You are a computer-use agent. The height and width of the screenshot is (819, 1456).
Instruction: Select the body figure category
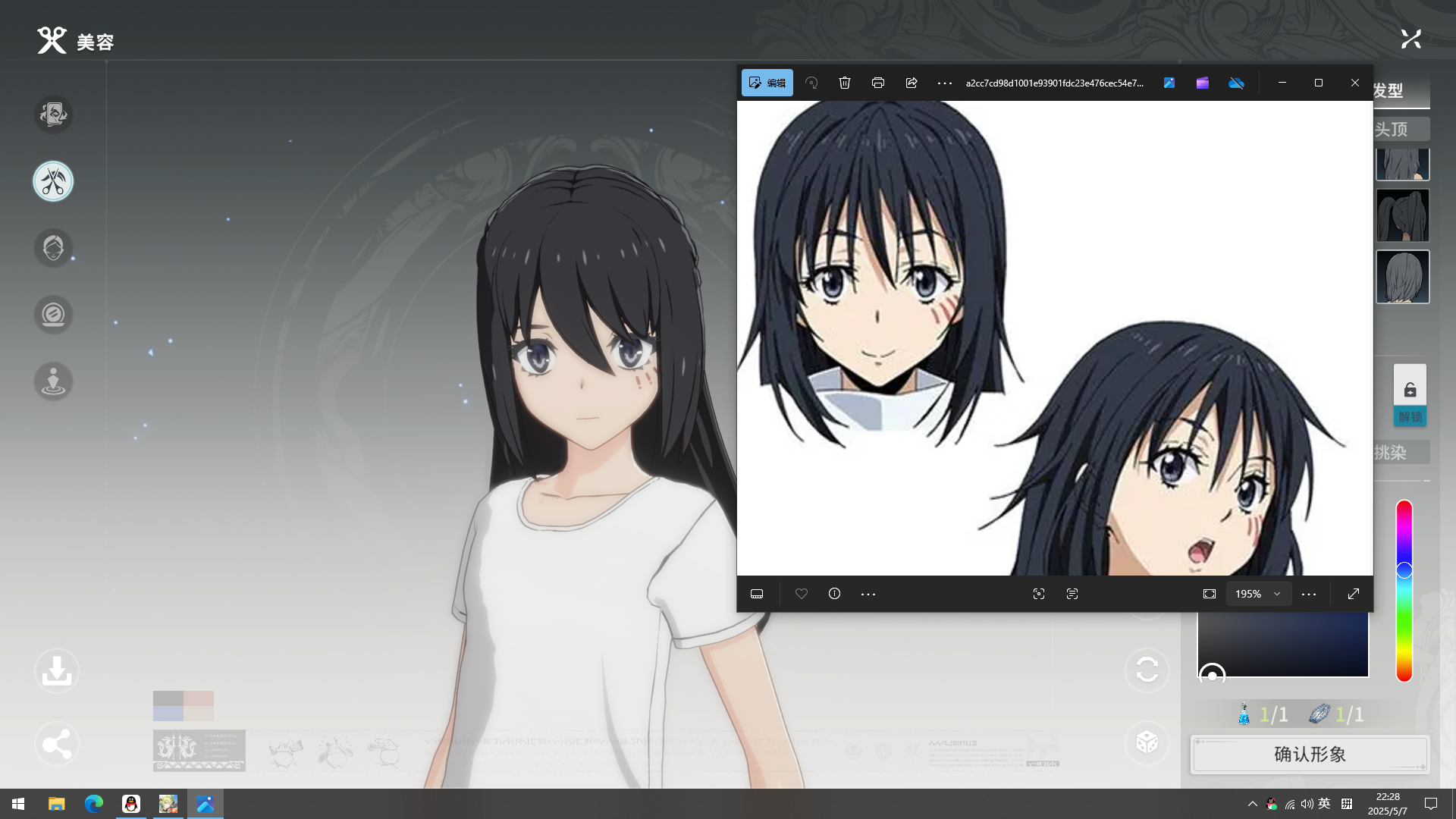point(53,381)
